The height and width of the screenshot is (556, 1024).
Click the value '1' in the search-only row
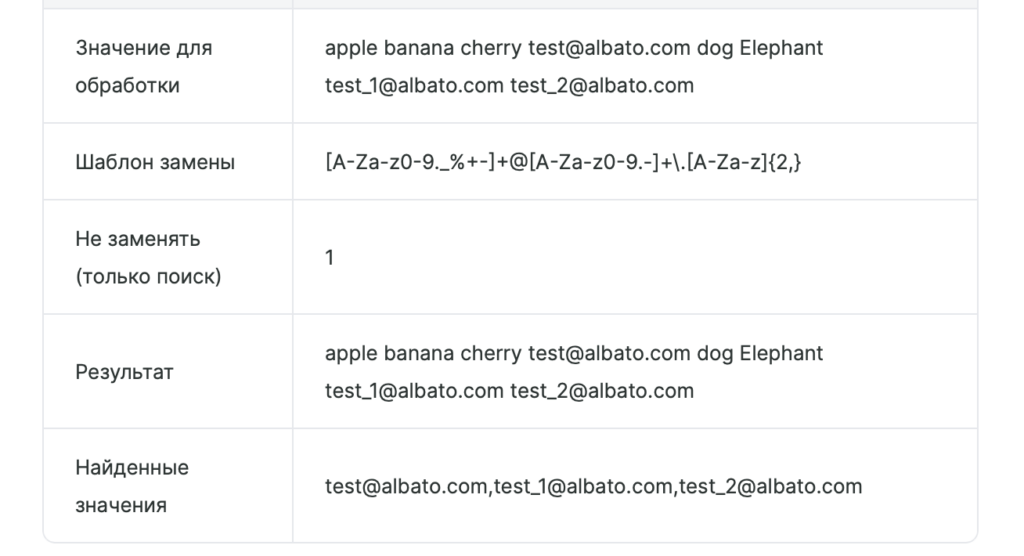click(x=330, y=257)
